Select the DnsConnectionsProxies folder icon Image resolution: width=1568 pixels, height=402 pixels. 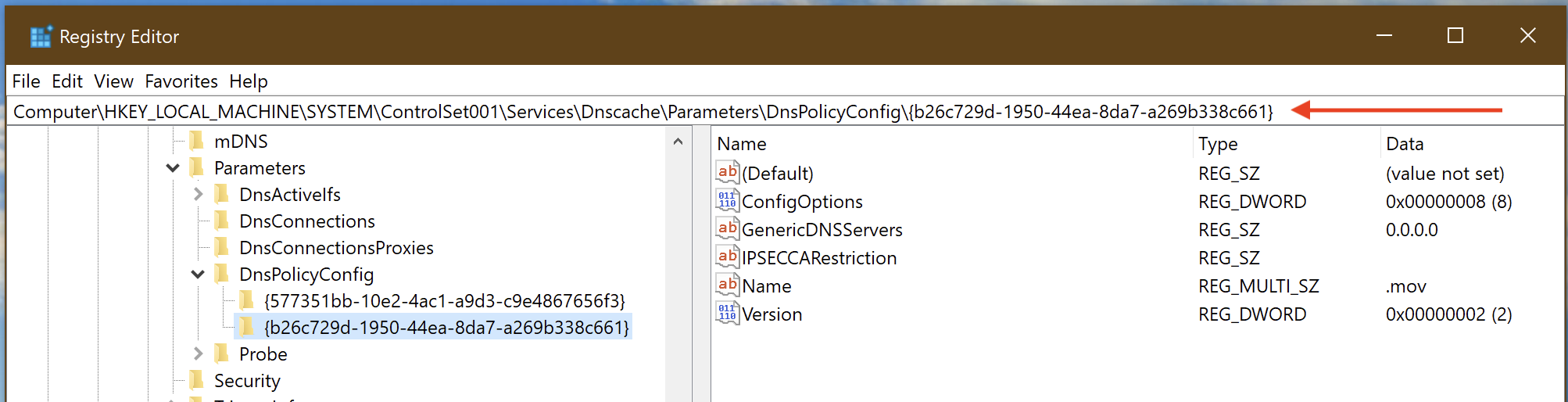(222, 247)
